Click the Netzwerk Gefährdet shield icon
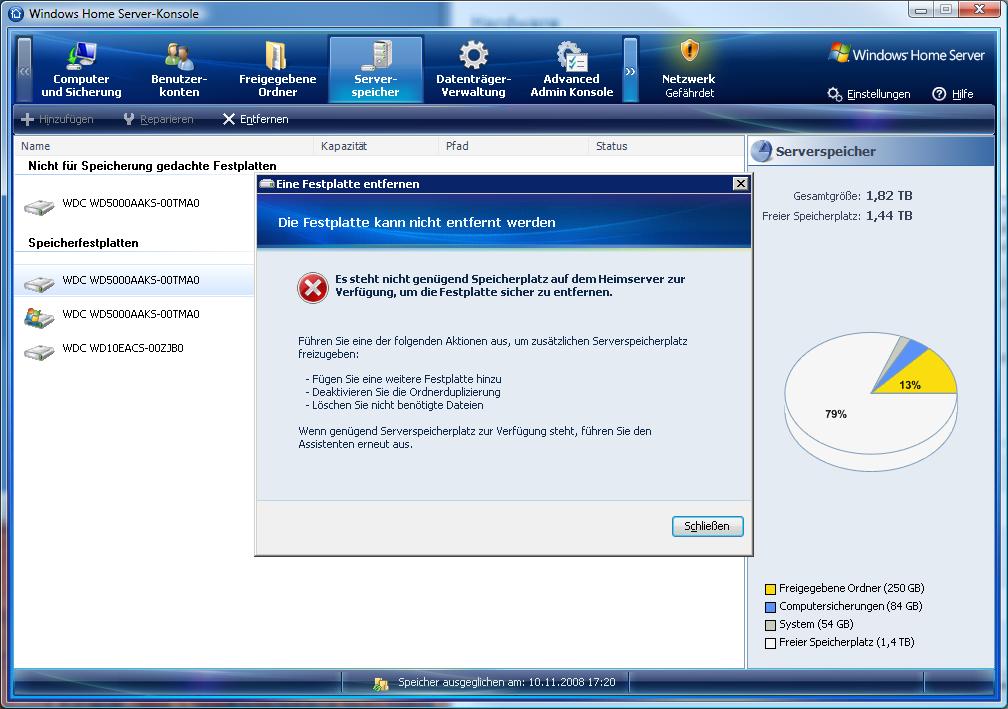The height and width of the screenshot is (709, 1008). (x=689, y=50)
